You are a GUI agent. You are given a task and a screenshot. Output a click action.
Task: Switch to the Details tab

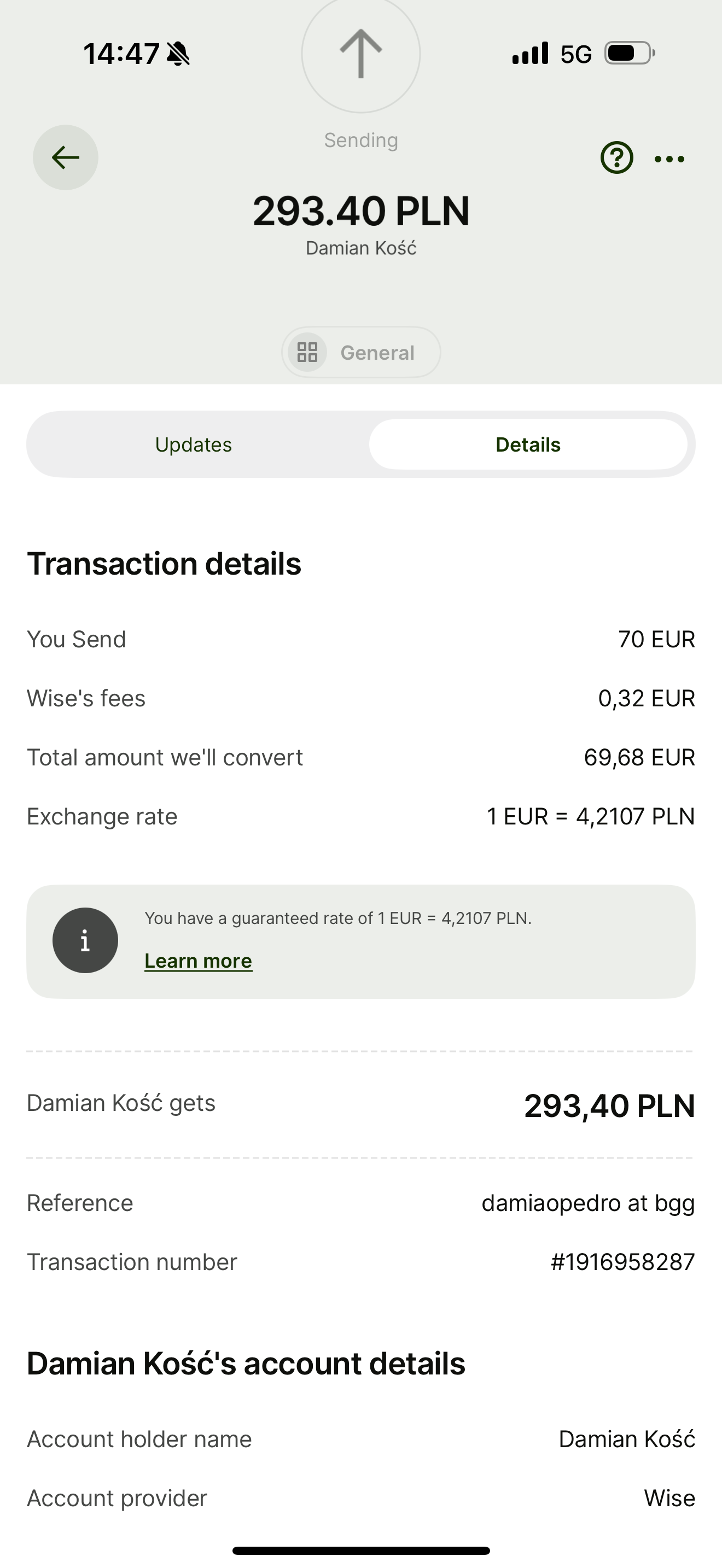pyautogui.click(x=528, y=445)
